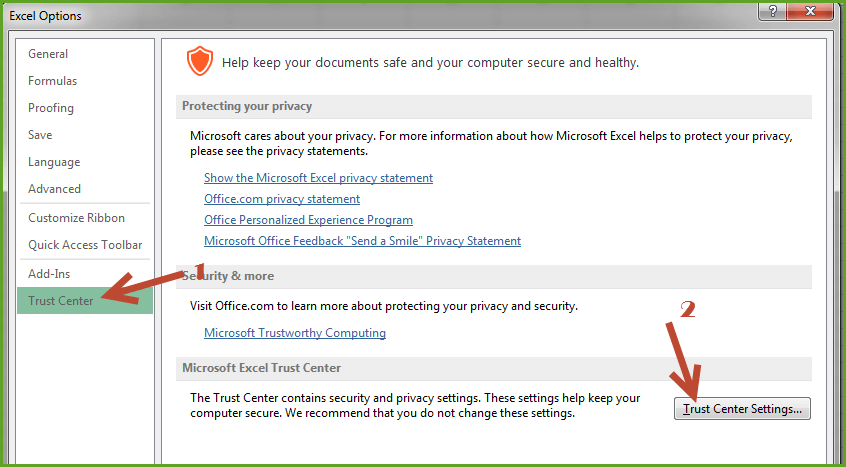Select Trust Center in the sidebar
Viewport: 846px width, 467px height.
click(61, 301)
